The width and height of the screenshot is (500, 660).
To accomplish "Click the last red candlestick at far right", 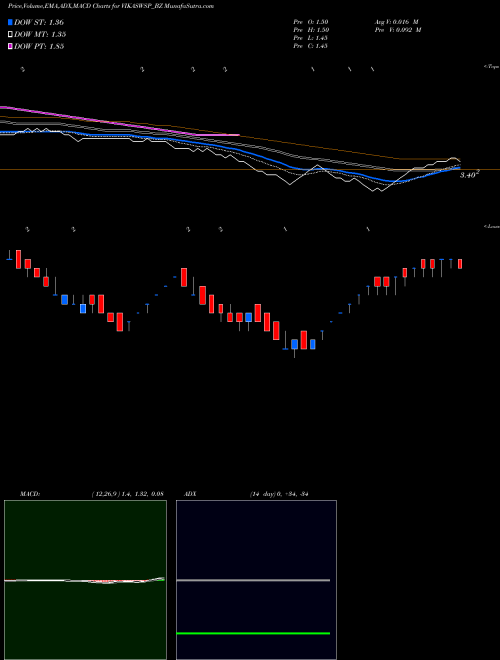I will click(x=460, y=263).
